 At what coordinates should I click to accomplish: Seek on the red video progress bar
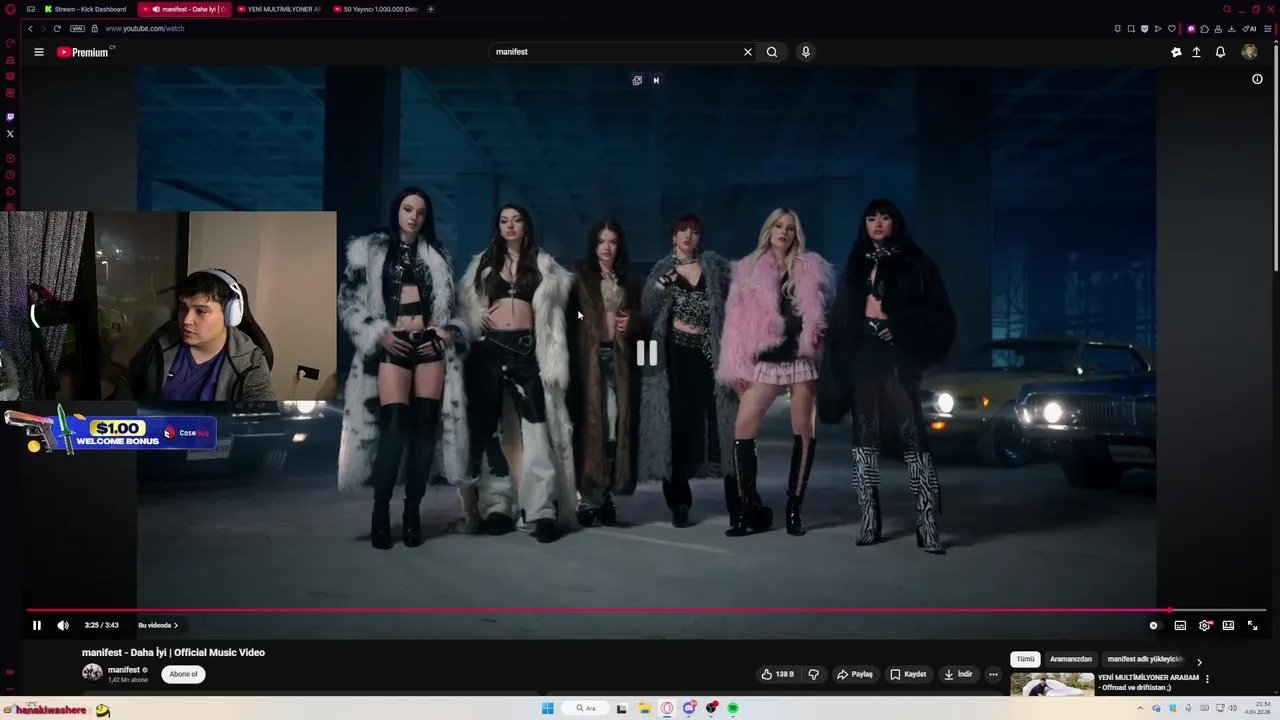(646, 609)
